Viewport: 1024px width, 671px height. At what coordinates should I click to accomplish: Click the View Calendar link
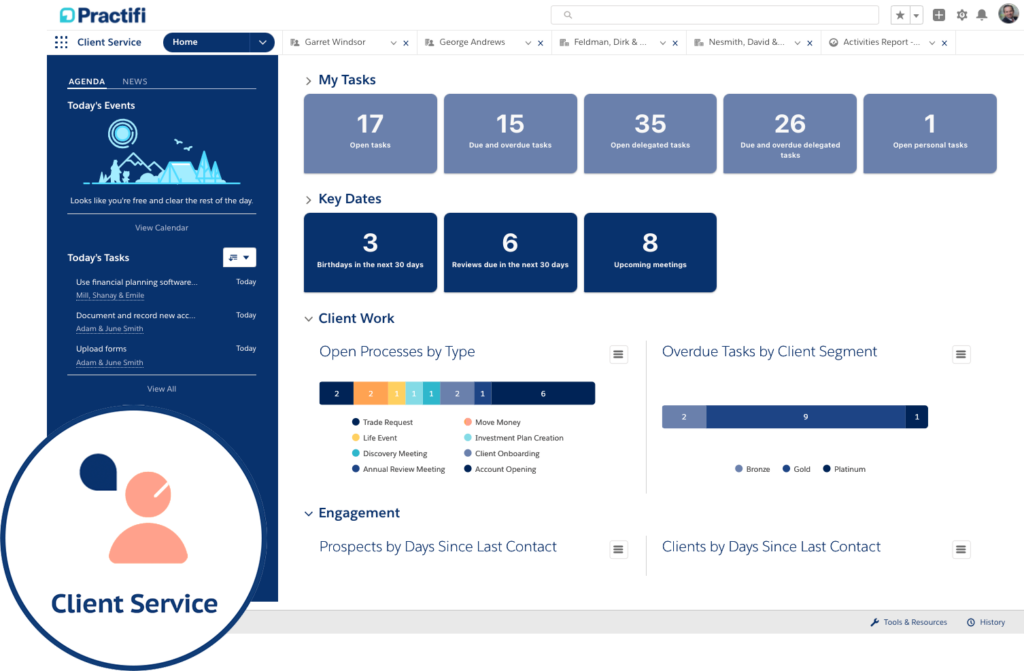point(161,227)
